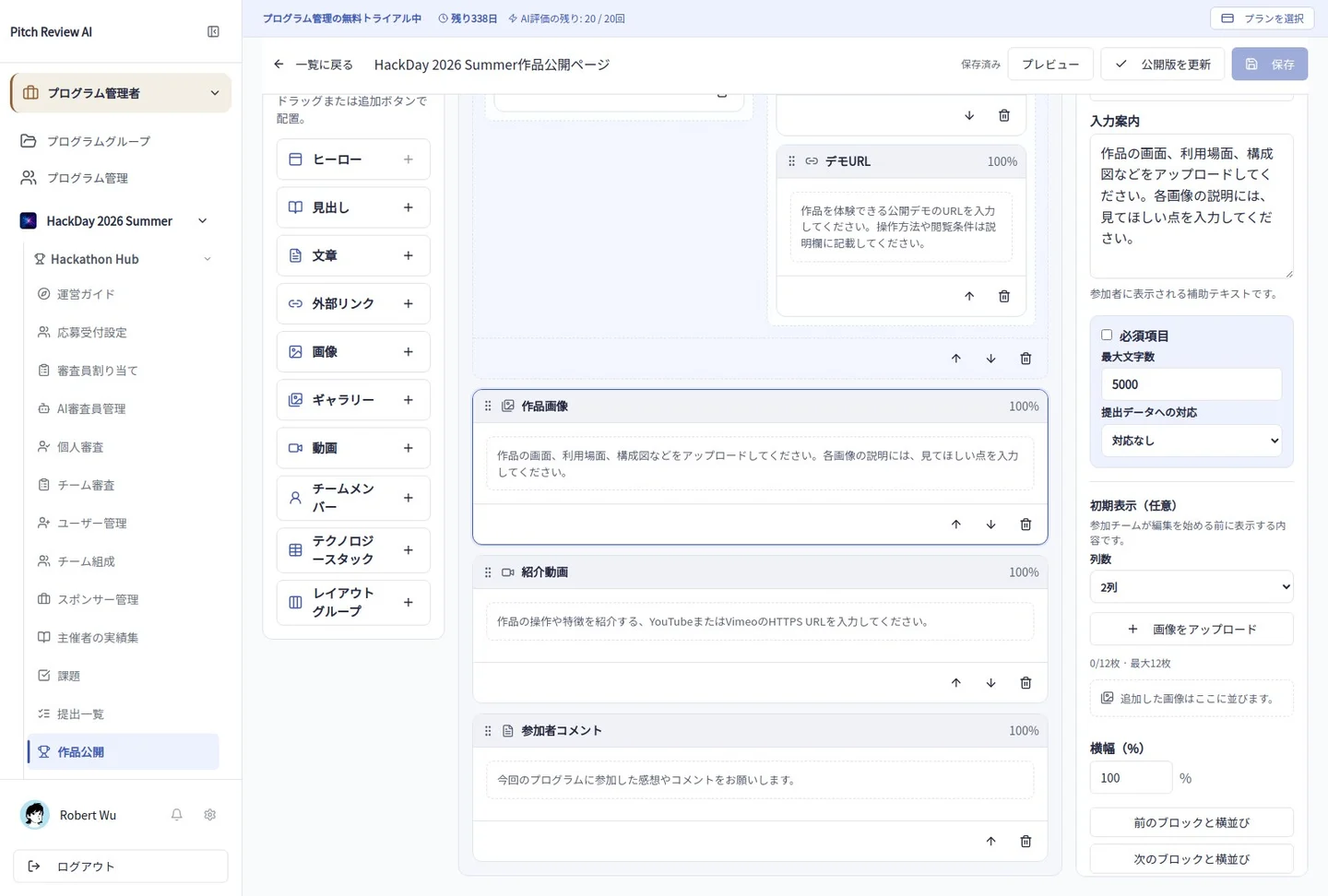Add ヒーロー block with plus icon
This screenshot has height=896, width=1328.
(x=408, y=159)
